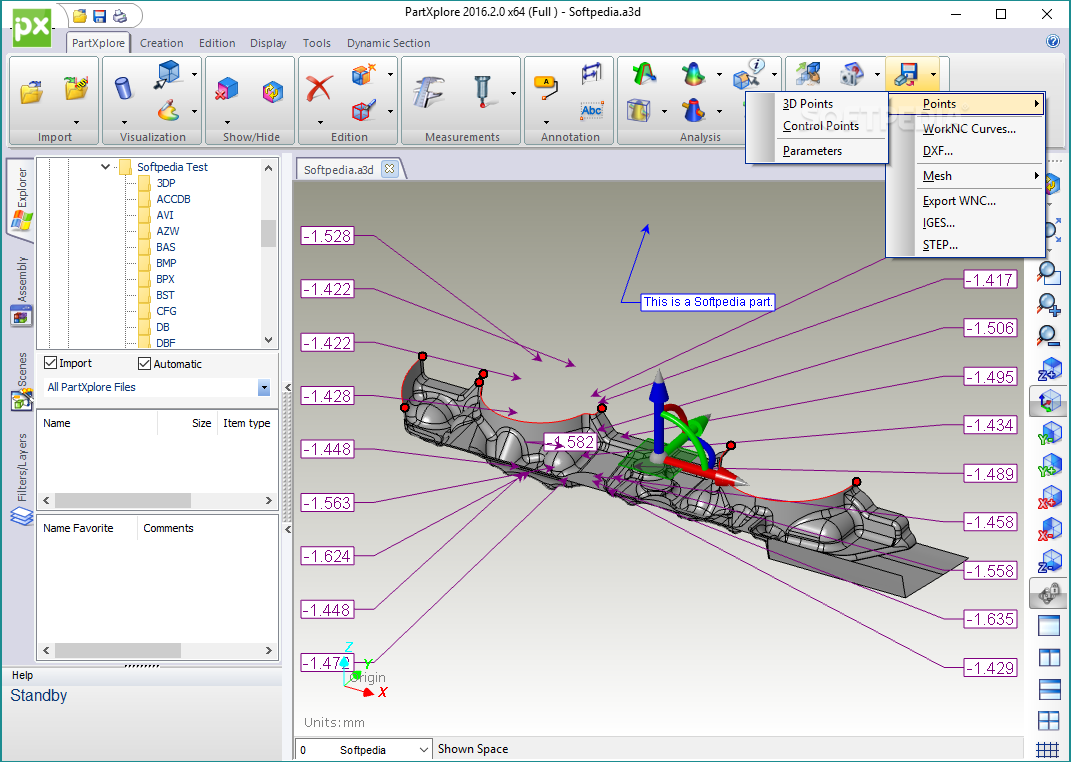Viewport: 1071px width, 762px height.
Task: Open the dropdown arrow beside the save/export icon
Action: [x=933, y=74]
